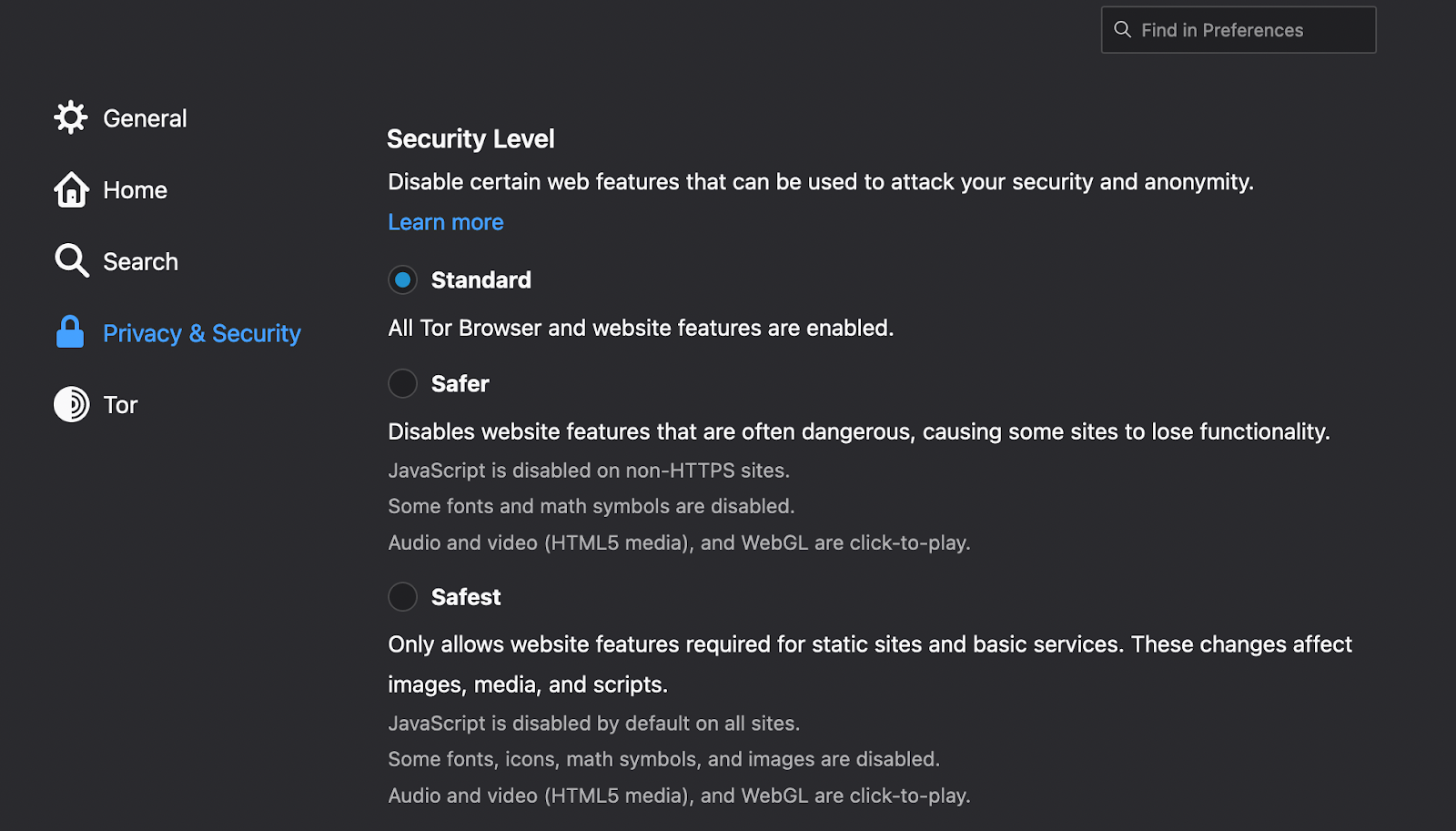Select the Safest security level radio button
Viewport: 1456px width, 831px height.
pos(402,596)
